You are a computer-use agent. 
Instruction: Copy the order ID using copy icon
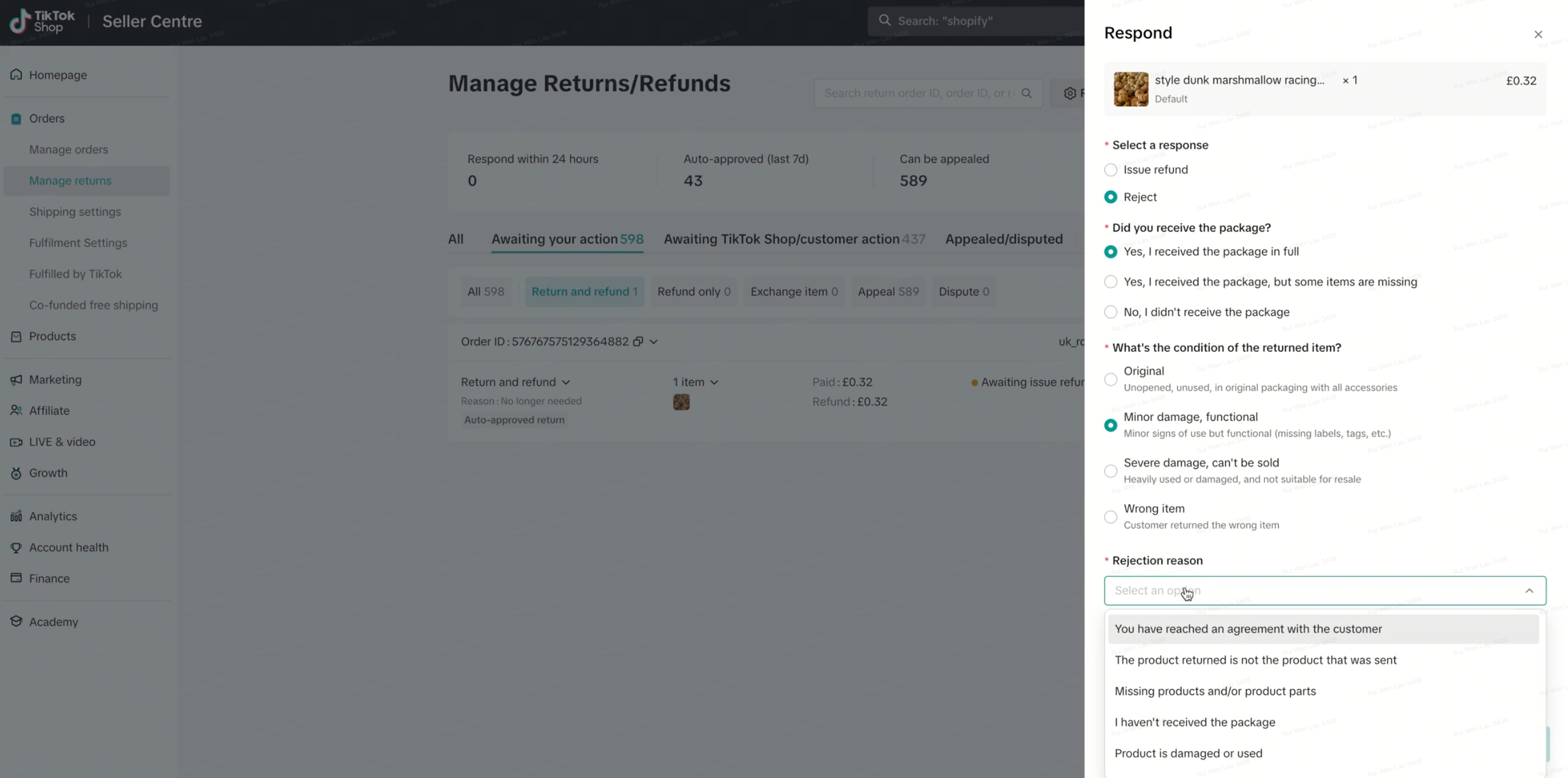638,341
